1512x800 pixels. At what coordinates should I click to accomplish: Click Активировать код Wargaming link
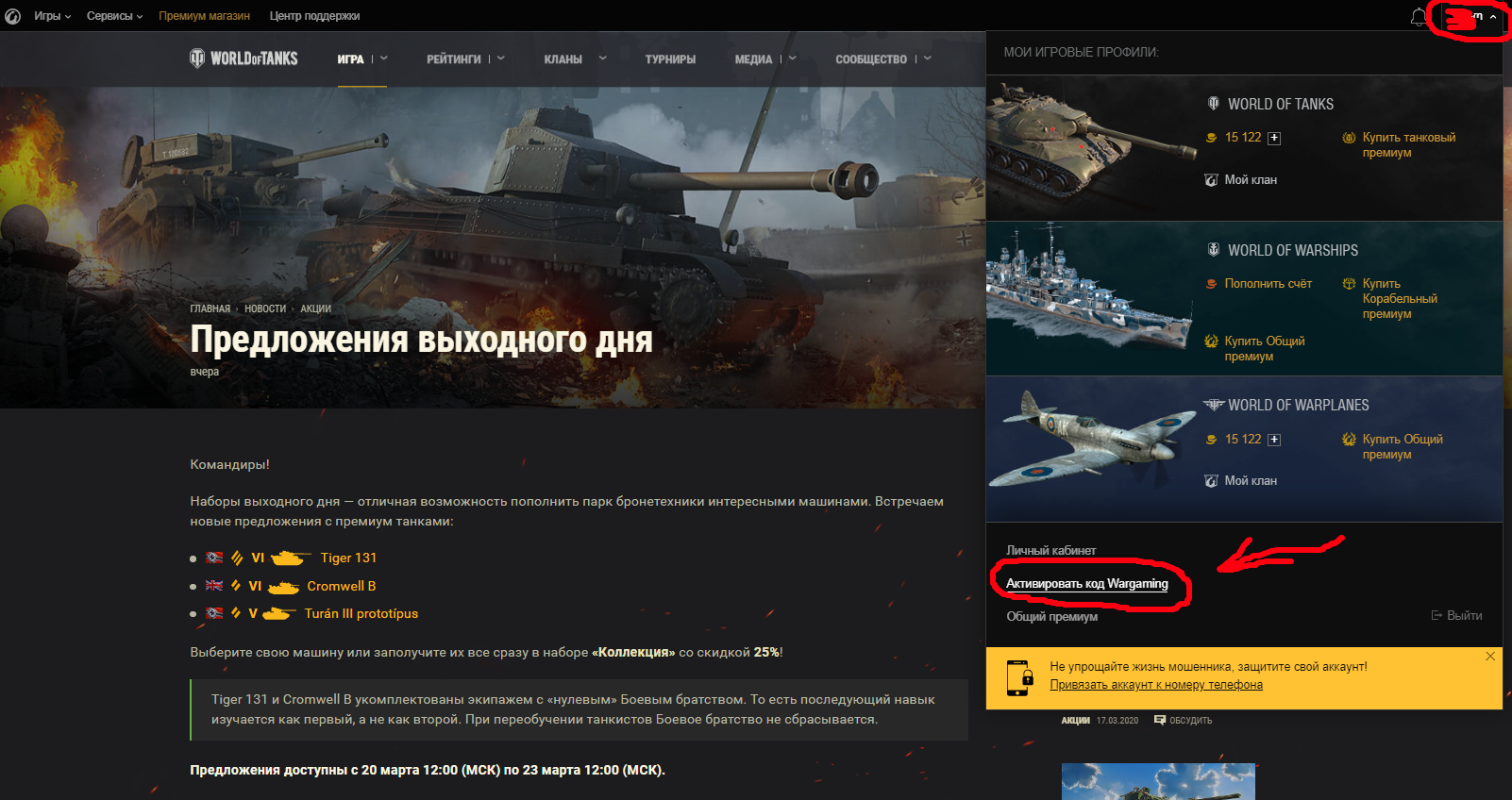tap(1086, 584)
